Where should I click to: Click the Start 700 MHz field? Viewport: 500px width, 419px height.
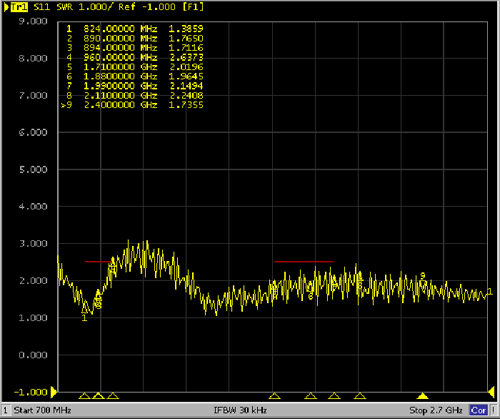(42, 410)
